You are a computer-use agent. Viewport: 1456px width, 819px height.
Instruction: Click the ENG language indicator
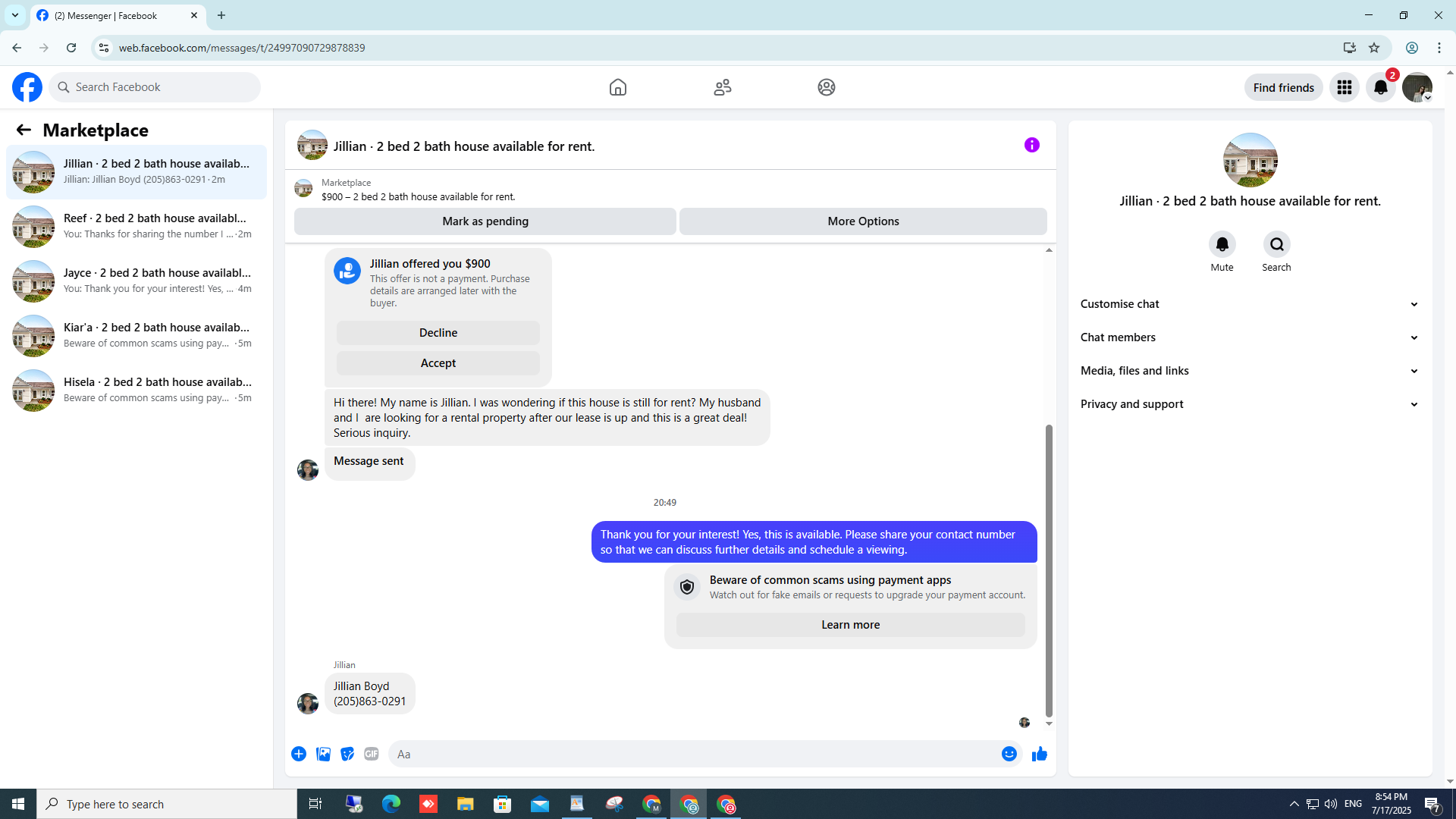click(1354, 804)
